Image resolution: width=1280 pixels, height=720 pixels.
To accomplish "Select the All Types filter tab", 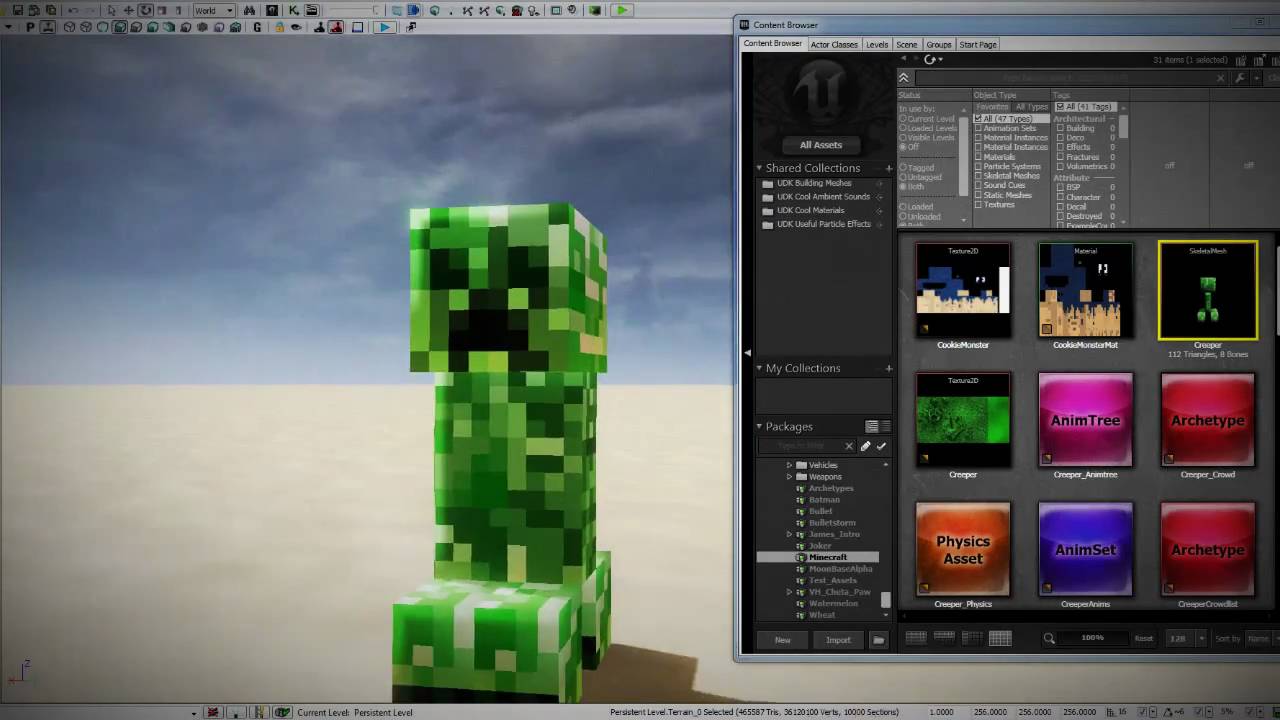I will coord(1031,107).
